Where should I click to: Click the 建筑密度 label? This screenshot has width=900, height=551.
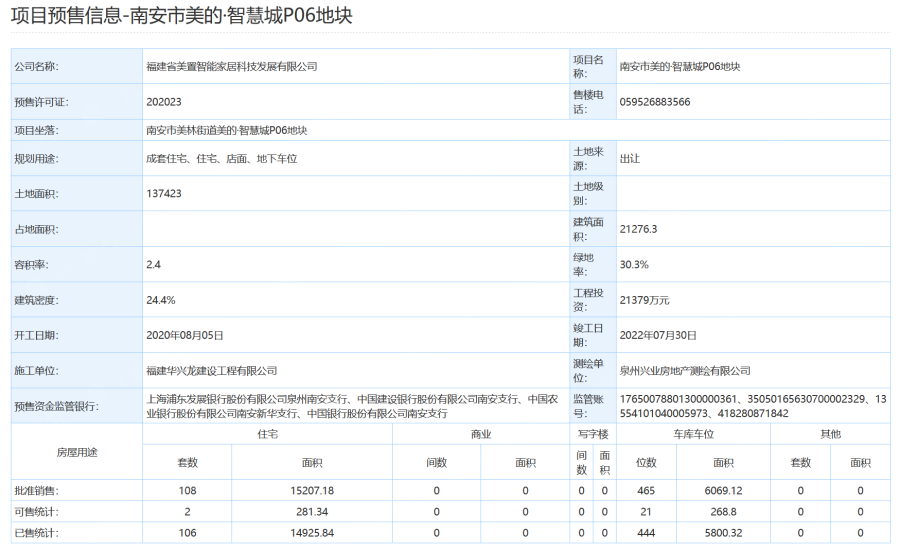pyautogui.click(x=36, y=300)
